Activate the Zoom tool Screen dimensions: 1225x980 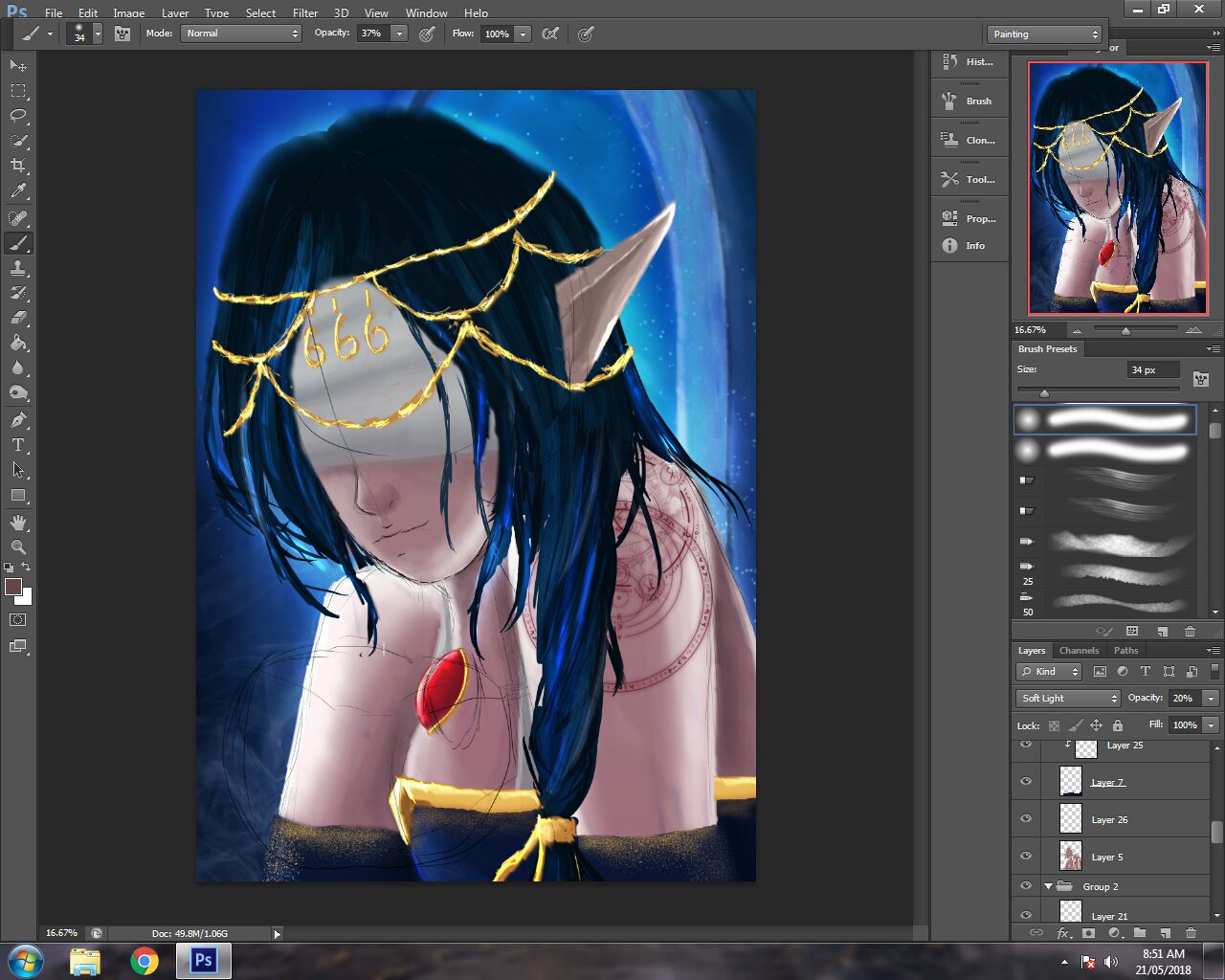tap(18, 547)
